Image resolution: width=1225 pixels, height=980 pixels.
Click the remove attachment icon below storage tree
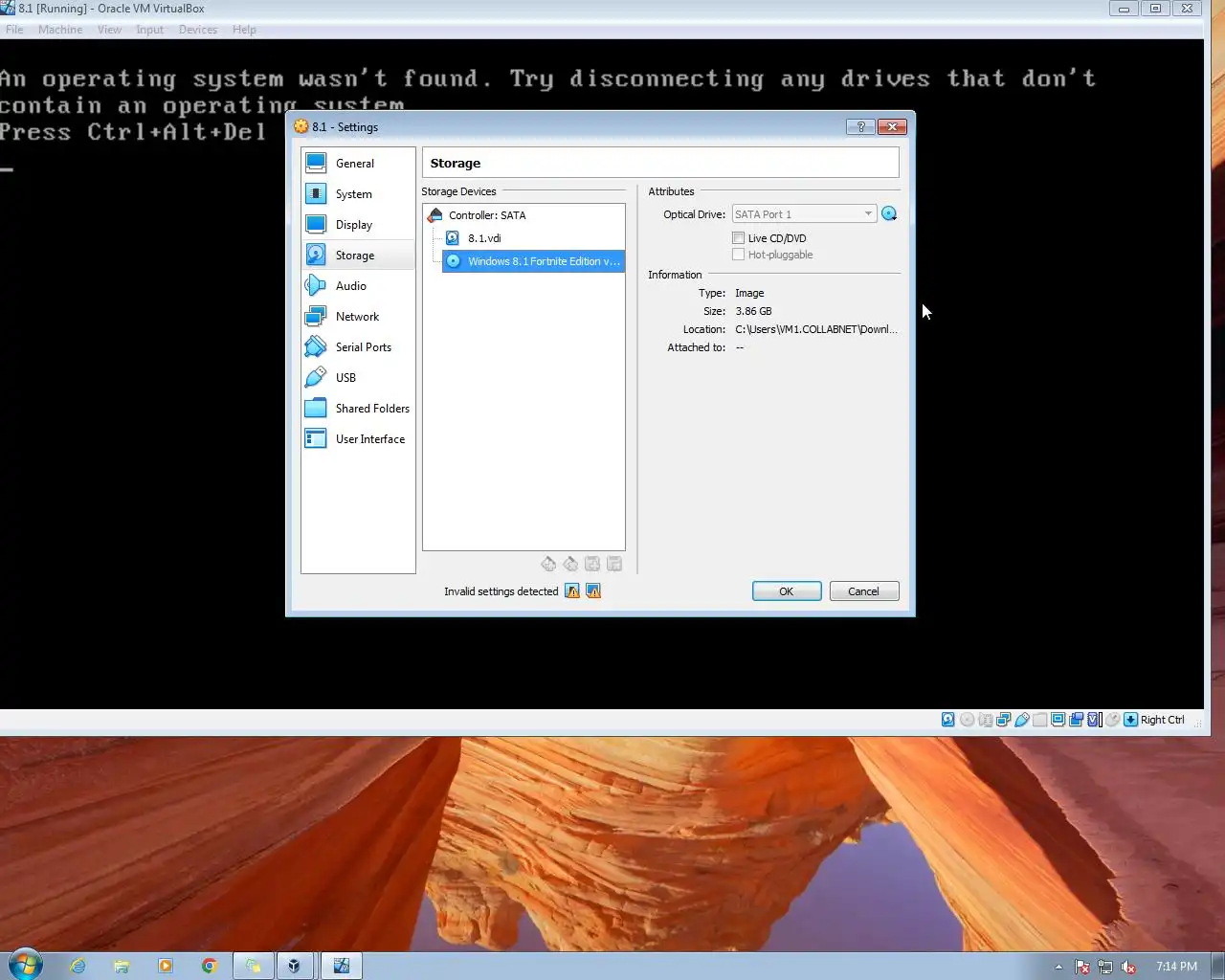point(614,564)
